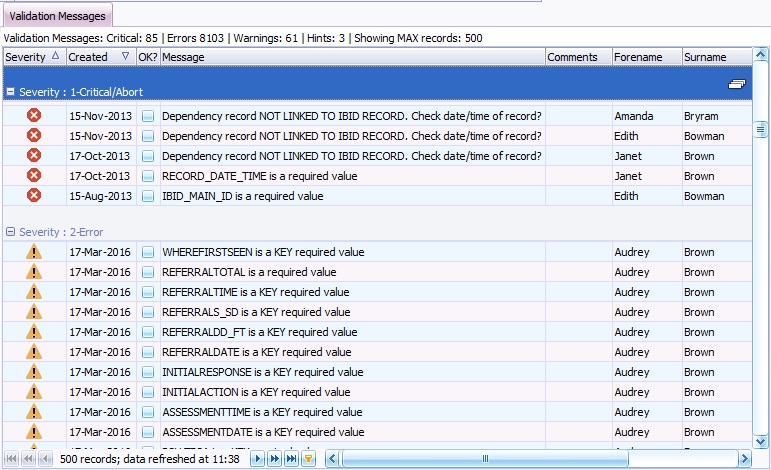771x470 pixels.
Task: Collapse the Severity 1-Critical/Abort group
Action: [10, 91]
